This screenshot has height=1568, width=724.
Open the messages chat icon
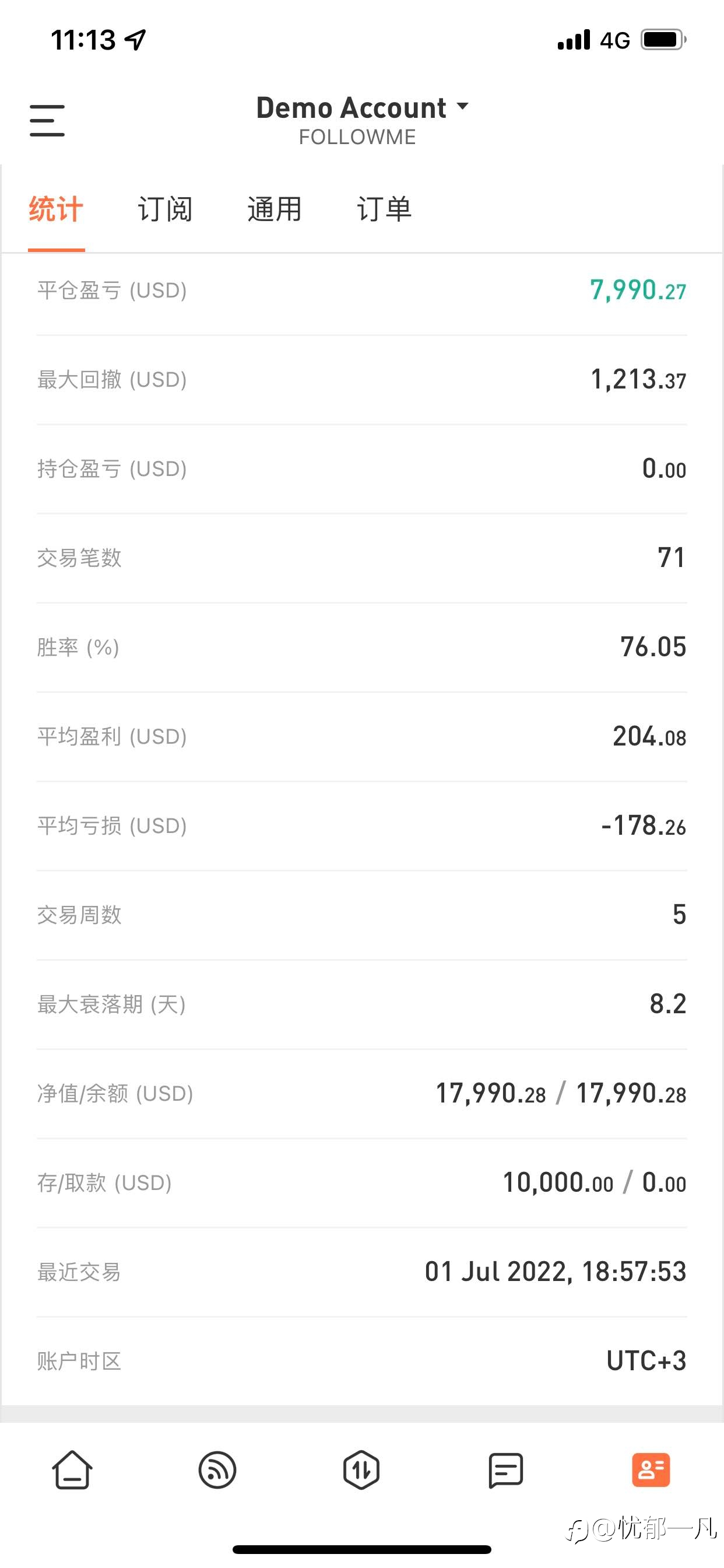pos(505,1470)
